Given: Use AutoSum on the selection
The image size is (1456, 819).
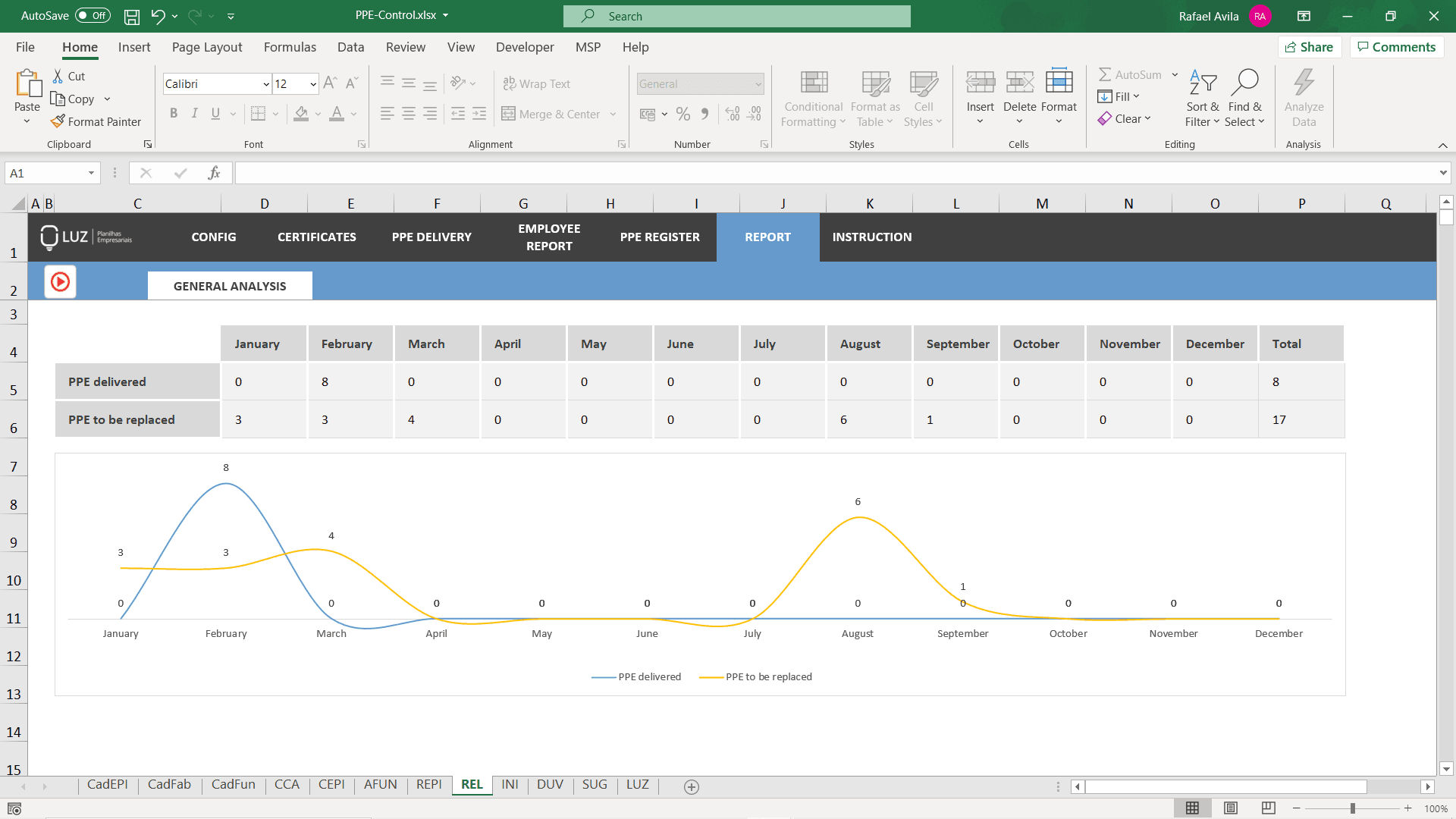Looking at the screenshot, I should pos(1129,74).
